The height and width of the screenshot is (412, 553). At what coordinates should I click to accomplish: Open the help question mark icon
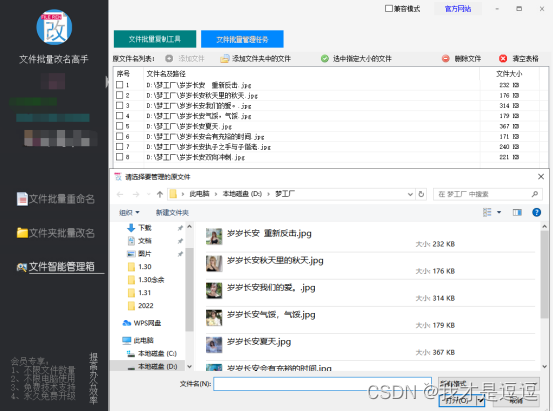click(x=536, y=212)
